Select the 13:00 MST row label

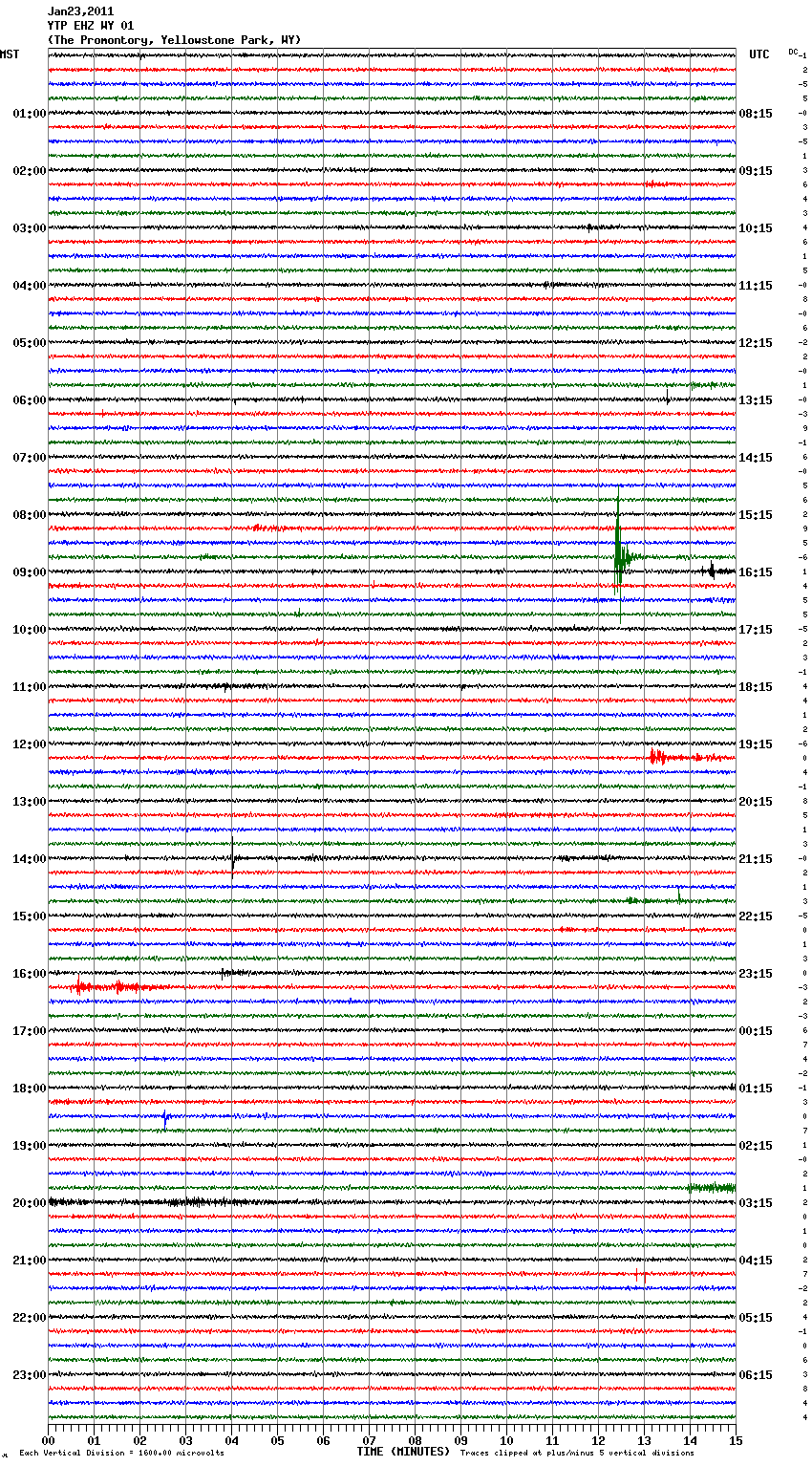tap(29, 802)
